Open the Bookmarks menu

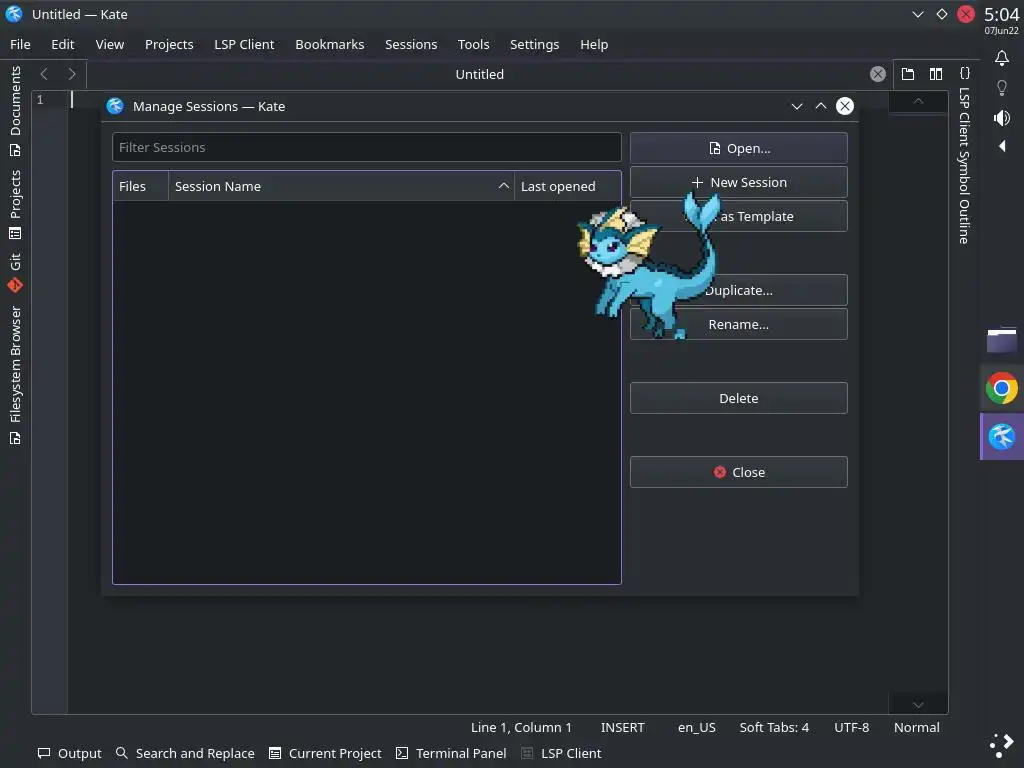330,44
